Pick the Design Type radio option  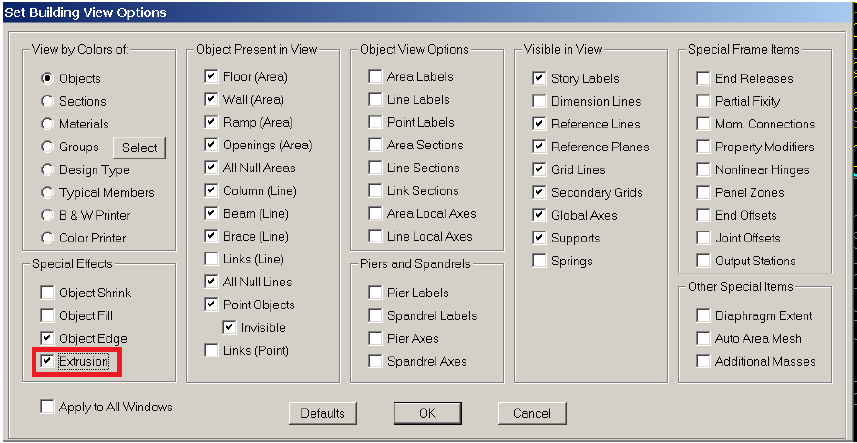tap(47, 170)
